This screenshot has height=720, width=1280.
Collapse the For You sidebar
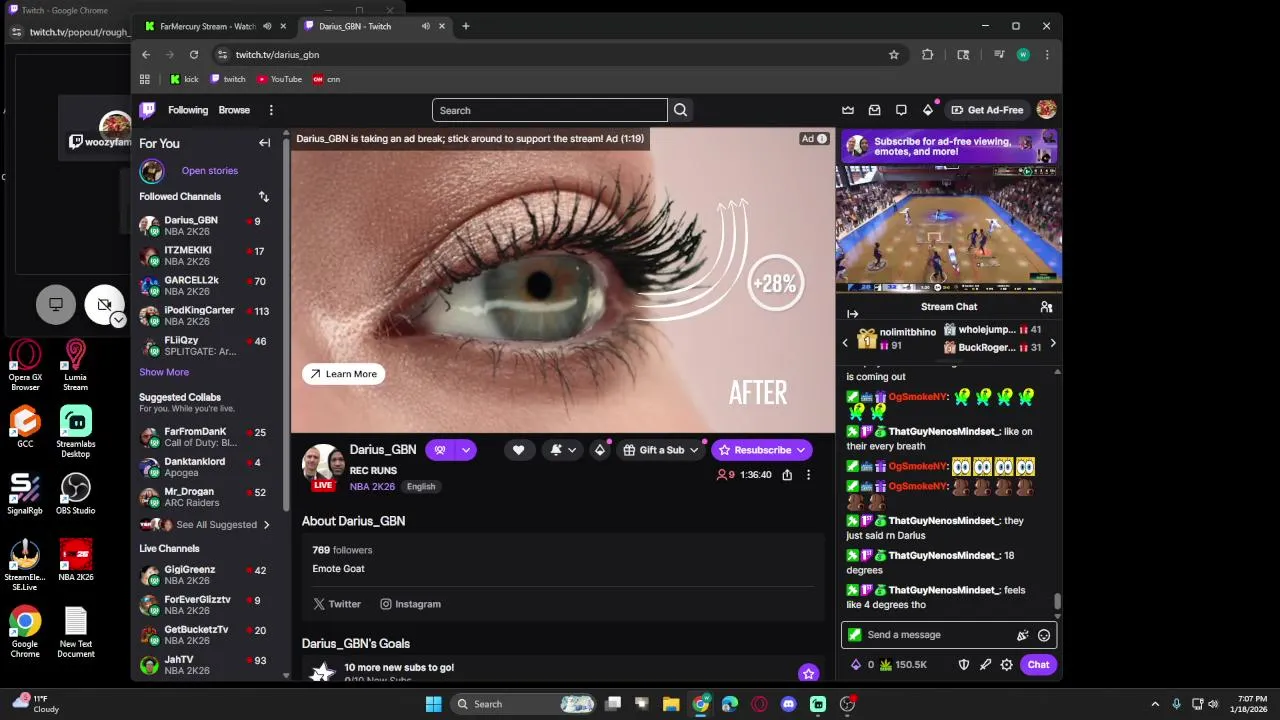coord(264,143)
